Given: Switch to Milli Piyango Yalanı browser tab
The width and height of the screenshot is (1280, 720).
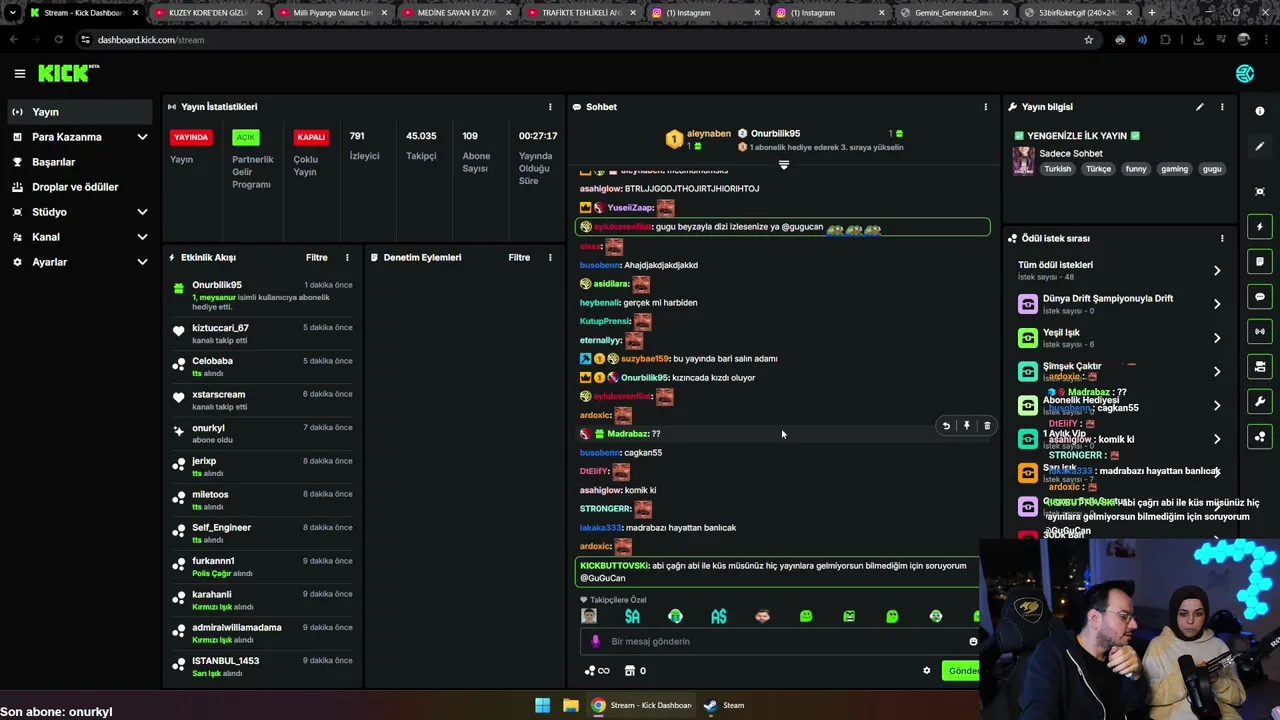Looking at the screenshot, I should coord(330,13).
